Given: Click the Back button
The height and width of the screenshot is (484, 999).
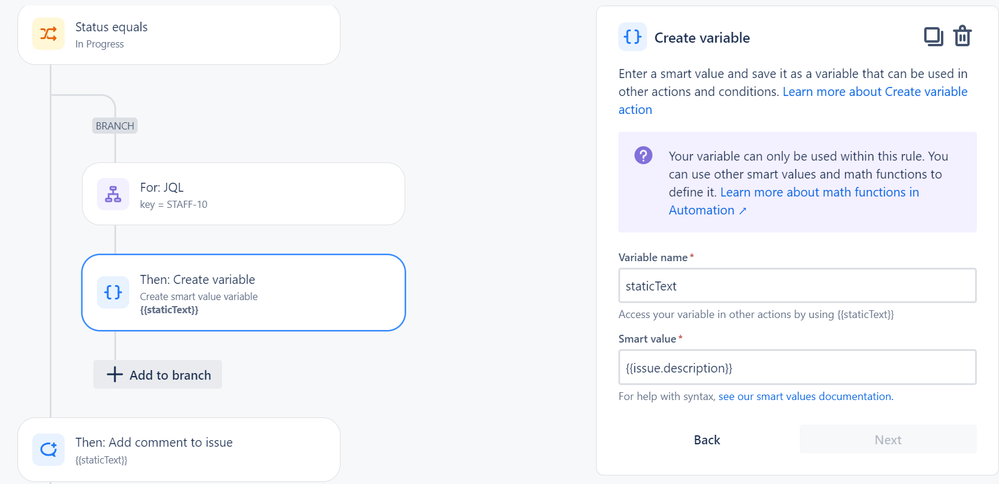Looking at the screenshot, I should (707, 440).
